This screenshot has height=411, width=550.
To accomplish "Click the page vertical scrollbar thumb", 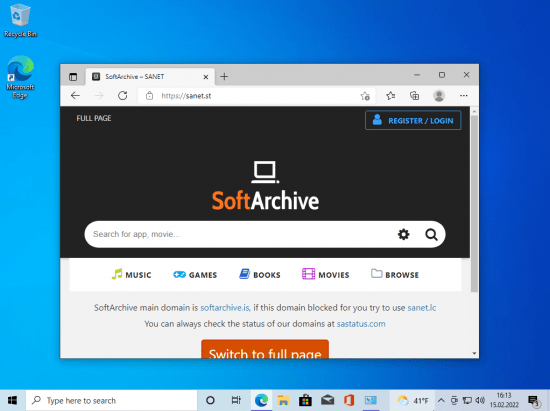I will click(474, 203).
